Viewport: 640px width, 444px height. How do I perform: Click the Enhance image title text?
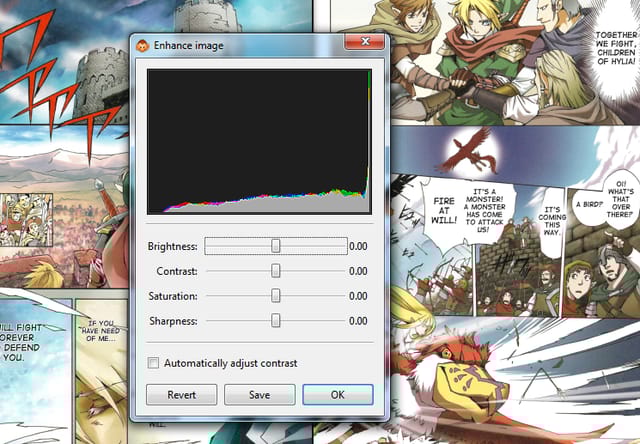click(189, 46)
